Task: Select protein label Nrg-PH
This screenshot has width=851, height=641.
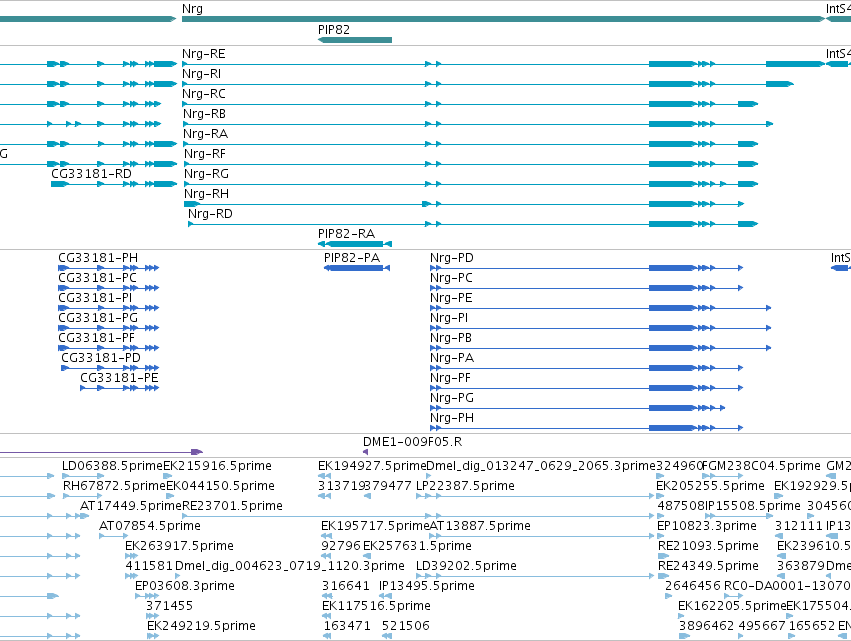Action: [452, 418]
